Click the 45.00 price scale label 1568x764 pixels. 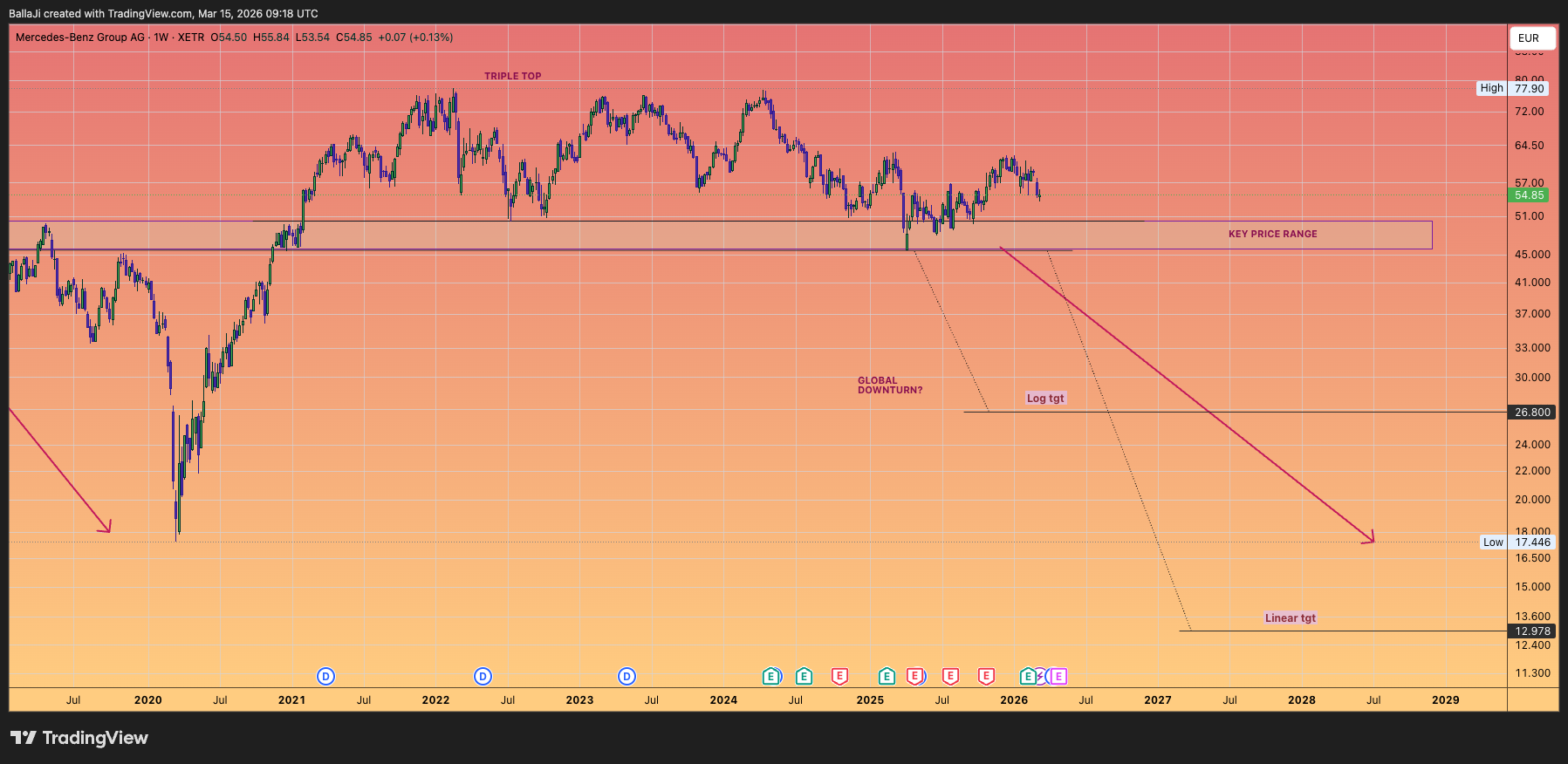pyautogui.click(x=1532, y=255)
